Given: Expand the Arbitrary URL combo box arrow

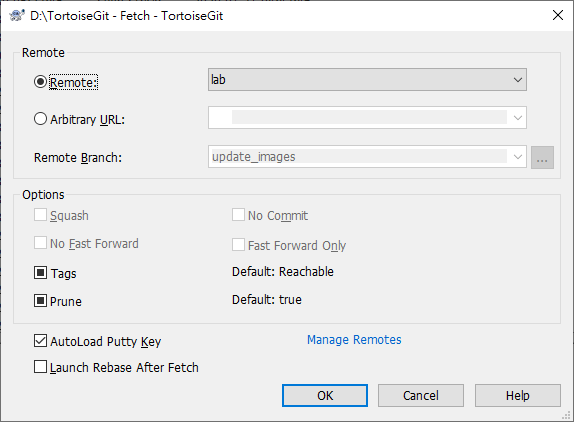Looking at the screenshot, I should 517,118.
